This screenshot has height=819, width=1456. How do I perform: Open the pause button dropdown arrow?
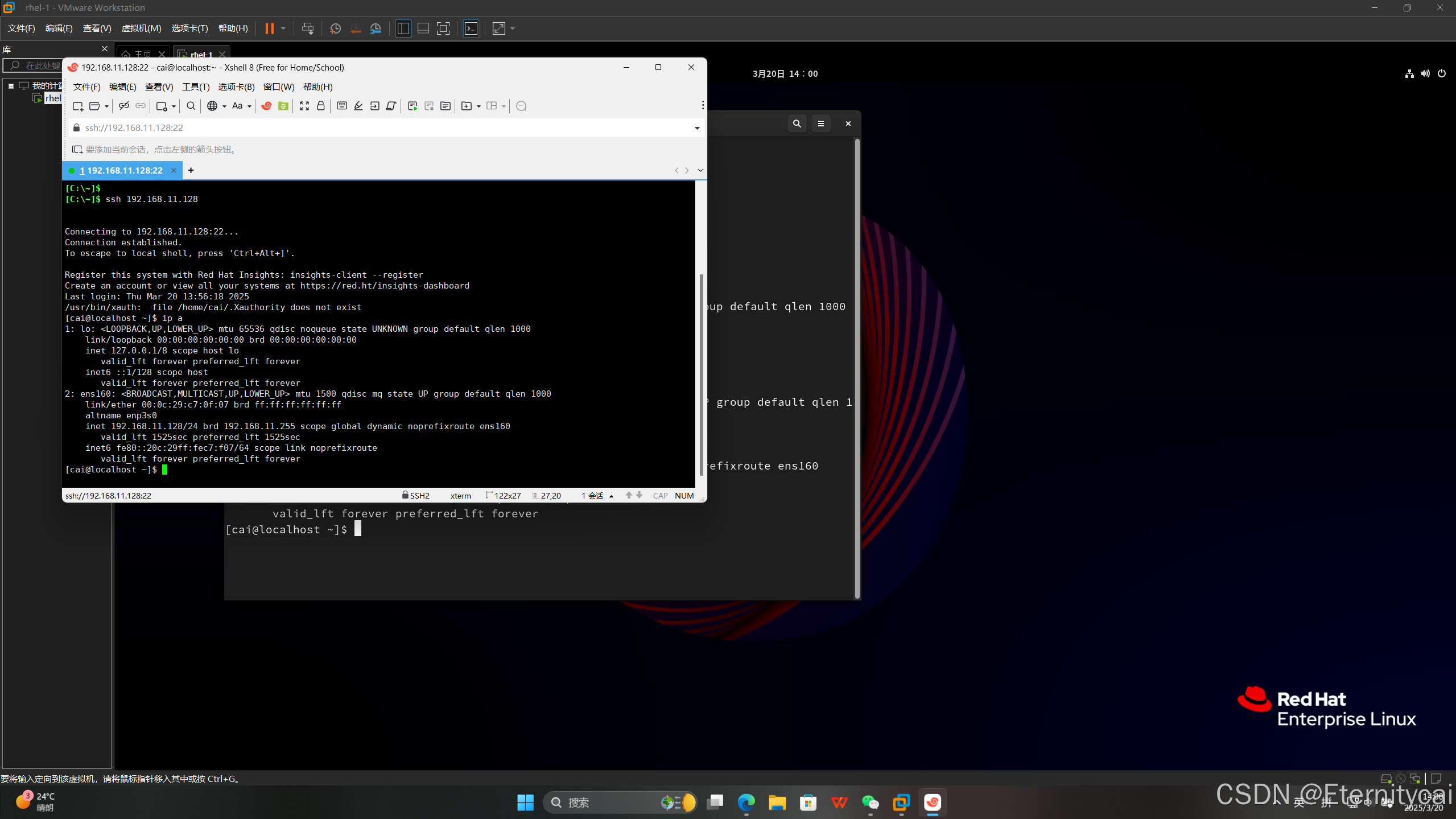283,28
